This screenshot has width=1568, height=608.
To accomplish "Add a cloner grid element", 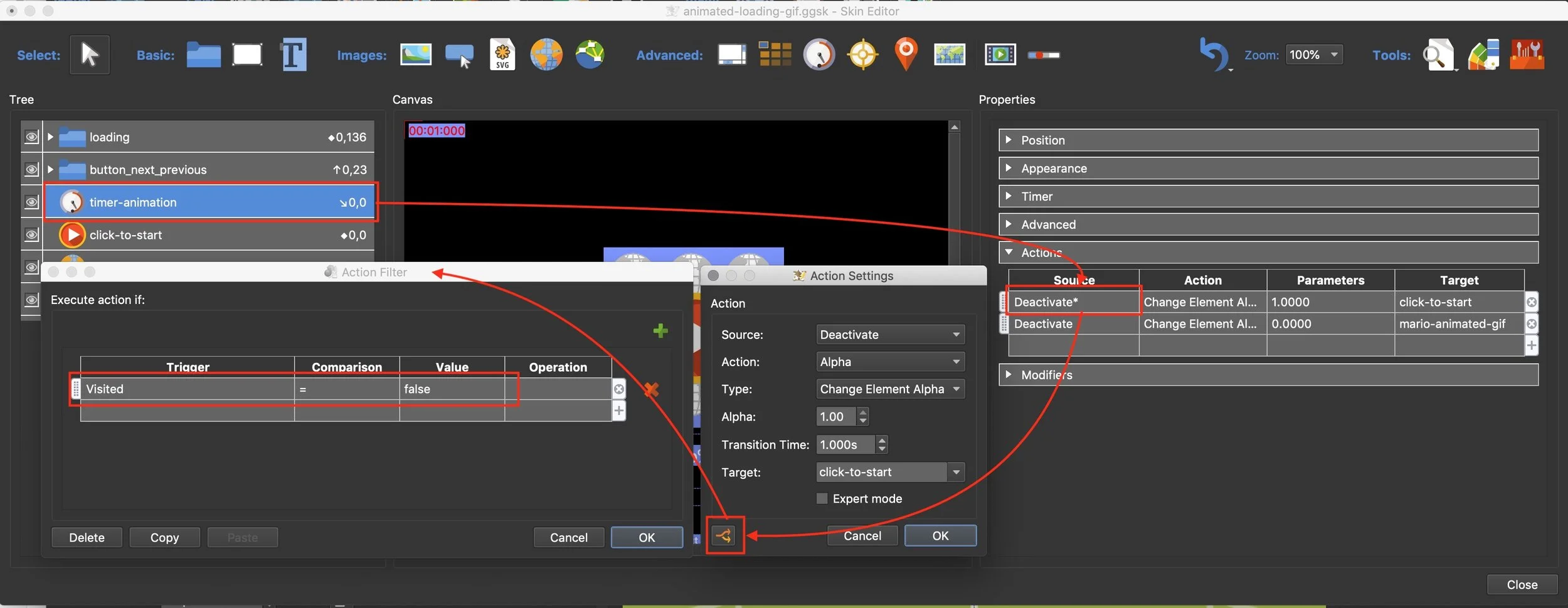I will click(x=775, y=55).
